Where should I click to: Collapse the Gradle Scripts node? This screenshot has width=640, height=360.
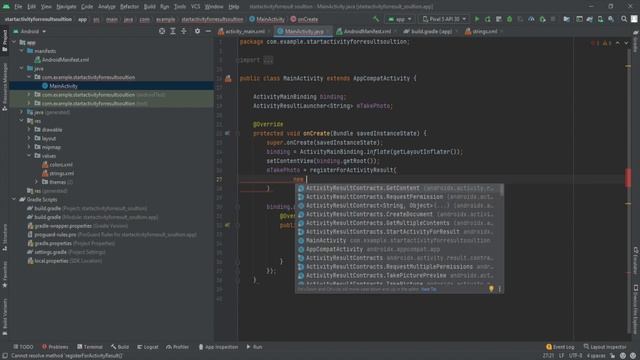coord(14,200)
